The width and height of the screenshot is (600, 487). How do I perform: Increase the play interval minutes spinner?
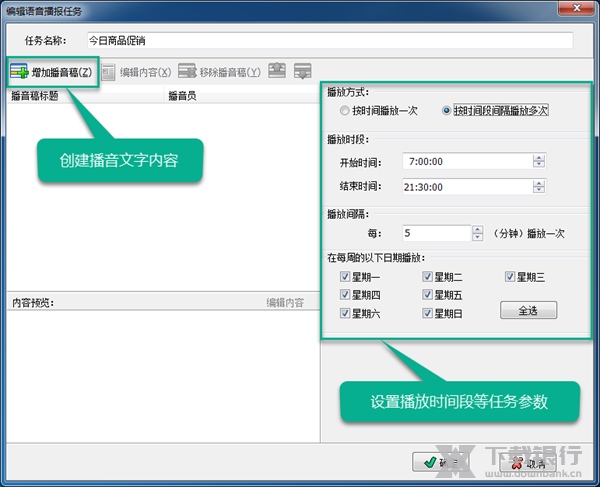477,229
